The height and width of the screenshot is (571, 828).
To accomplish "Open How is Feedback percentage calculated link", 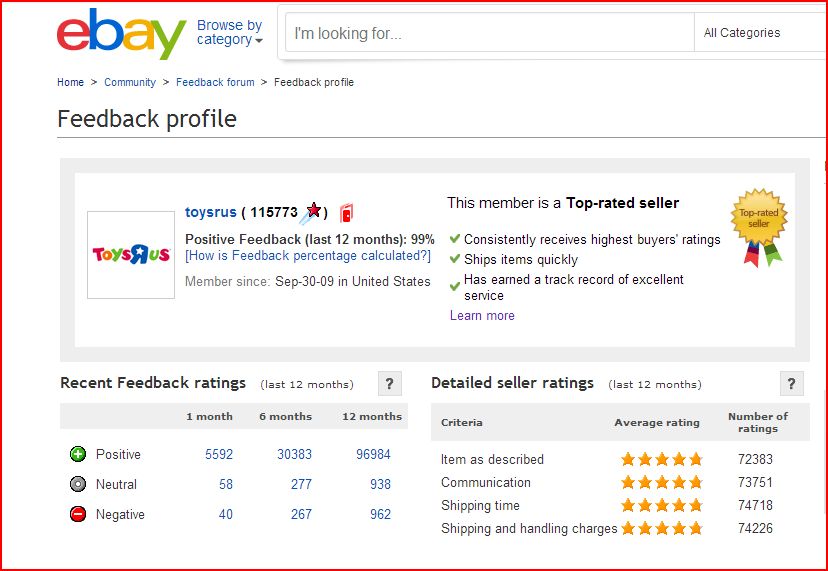I will pos(308,256).
